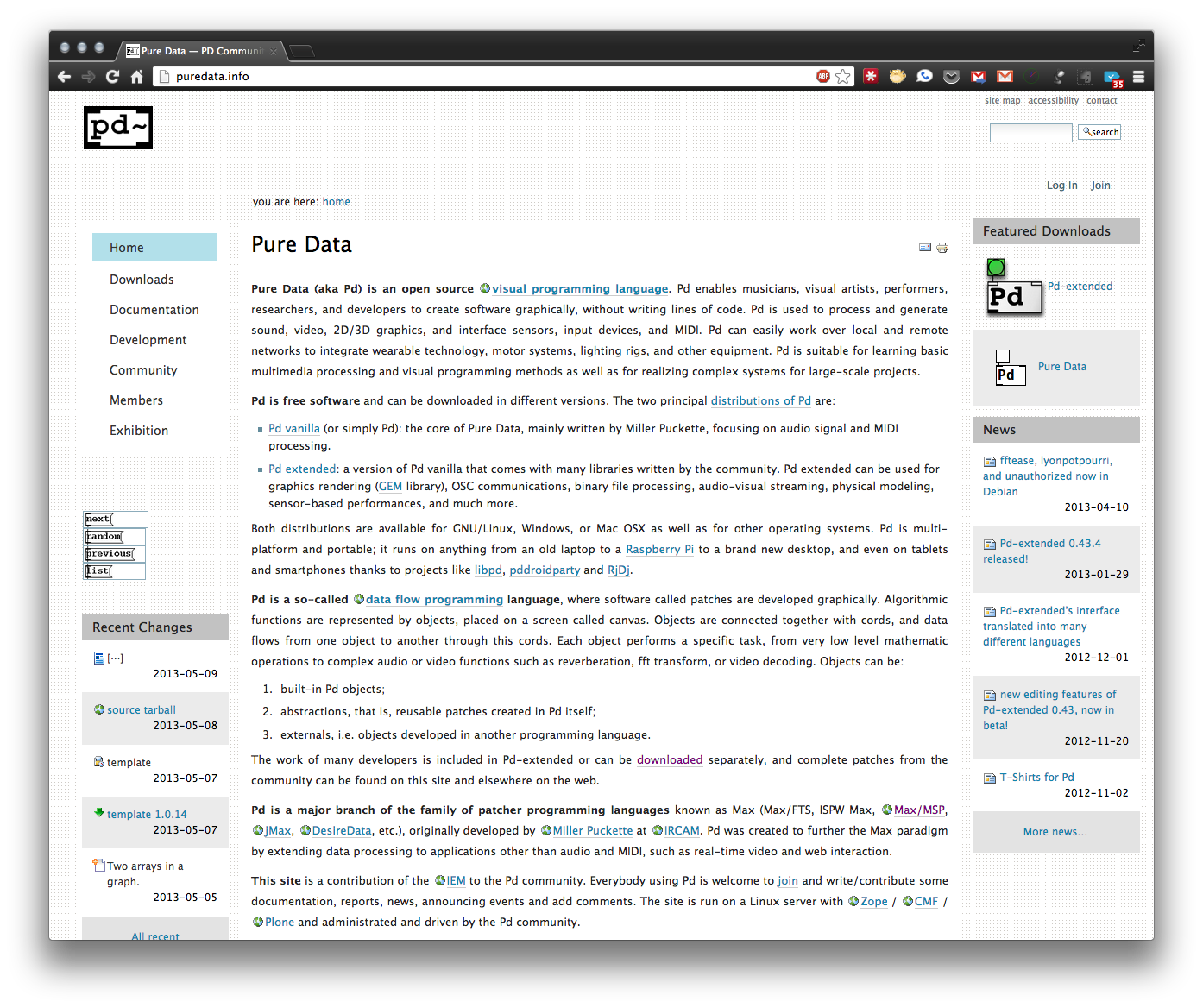
Task: Reload the page with the refresh icon
Action: (112, 77)
